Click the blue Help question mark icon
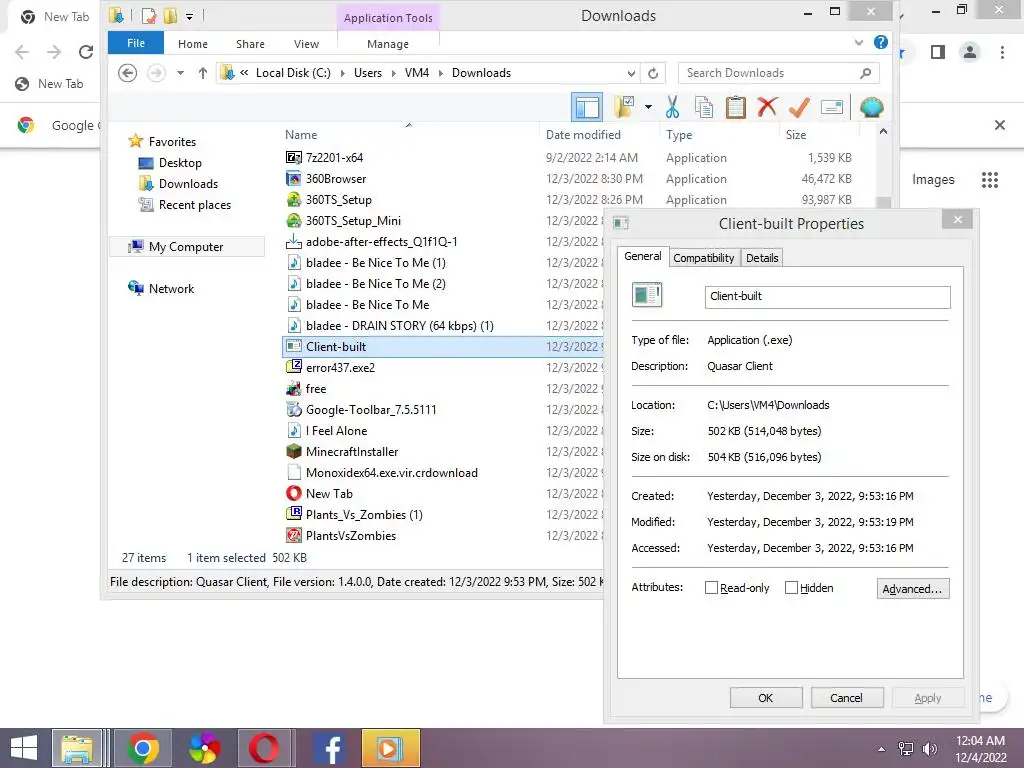This screenshot has width=1024, height=768. click(880, 42)
